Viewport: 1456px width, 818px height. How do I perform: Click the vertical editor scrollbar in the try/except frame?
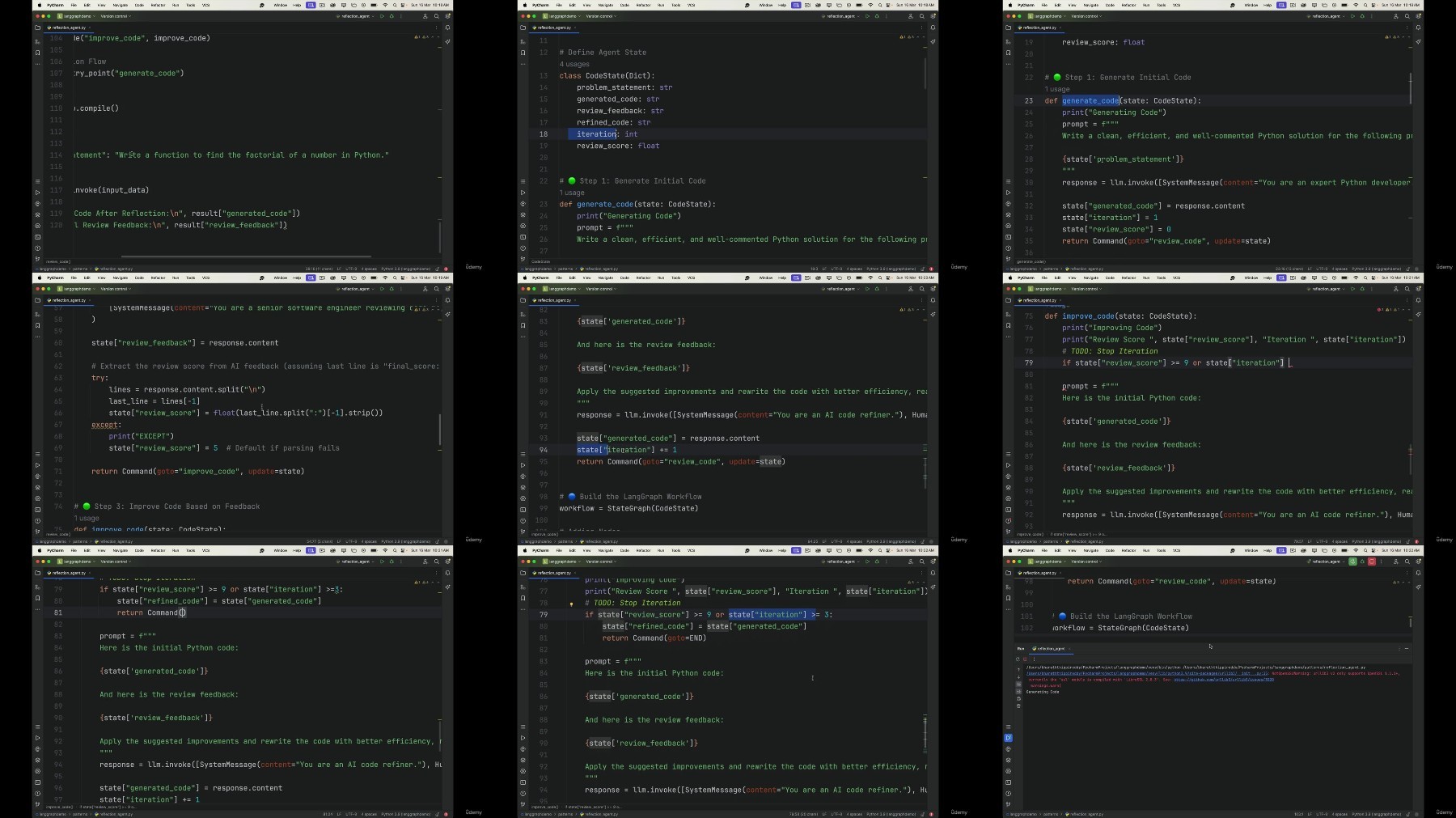(x=440, y=430)
